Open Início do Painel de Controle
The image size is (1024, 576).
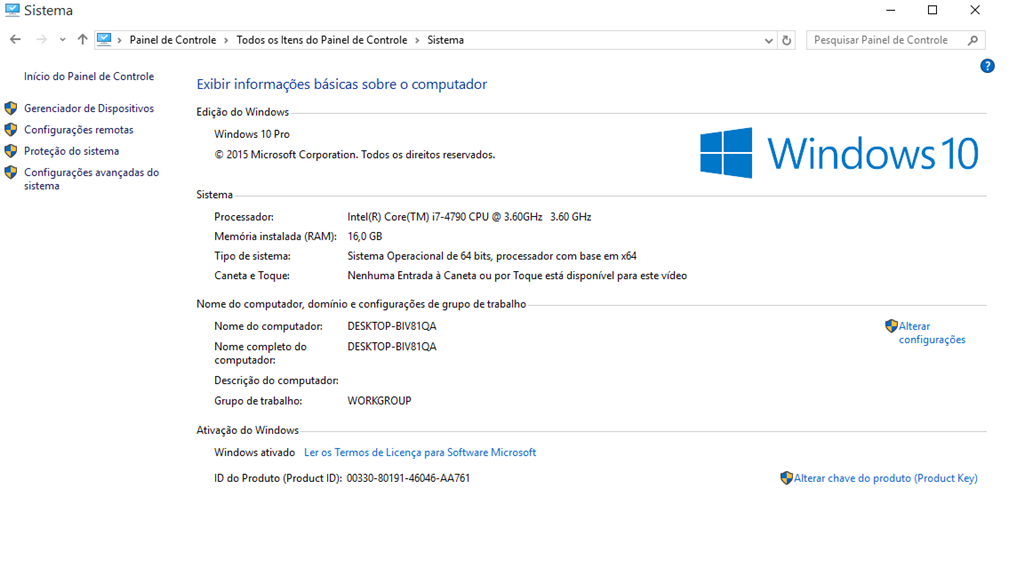click(89, 76)
